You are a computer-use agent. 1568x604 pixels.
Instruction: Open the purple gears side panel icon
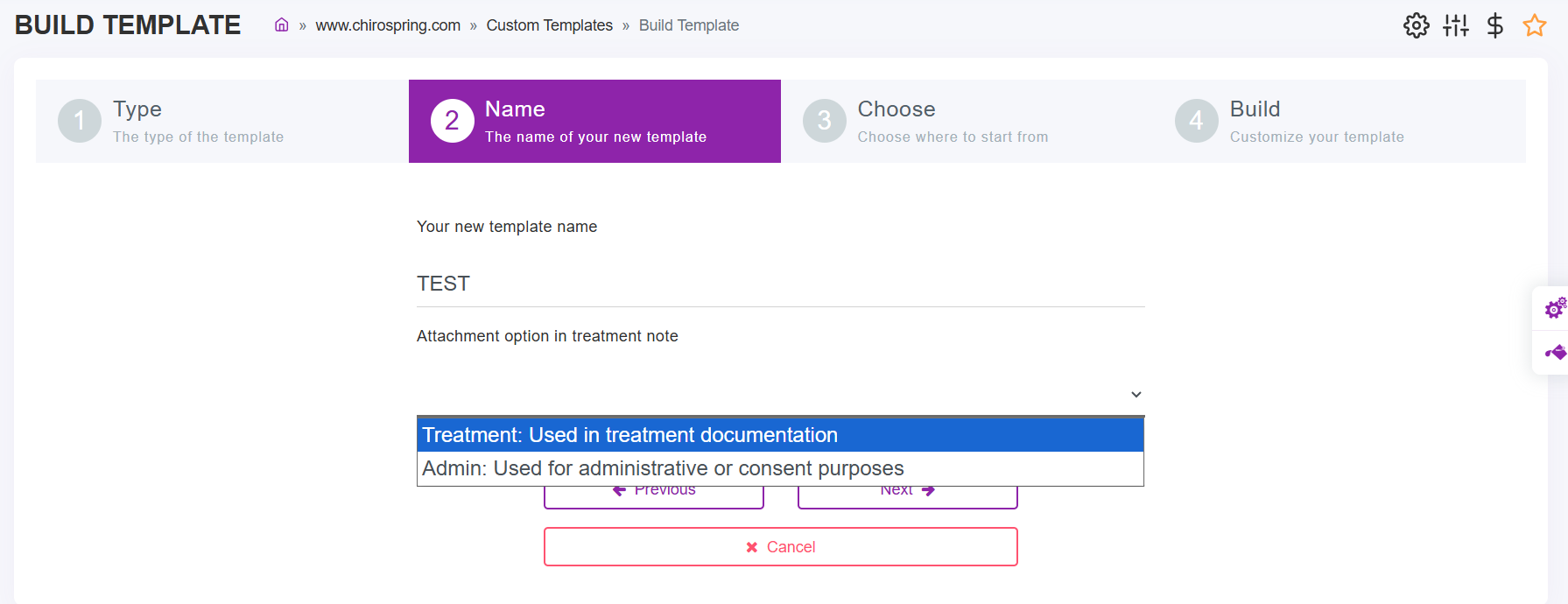(1554, 308)
